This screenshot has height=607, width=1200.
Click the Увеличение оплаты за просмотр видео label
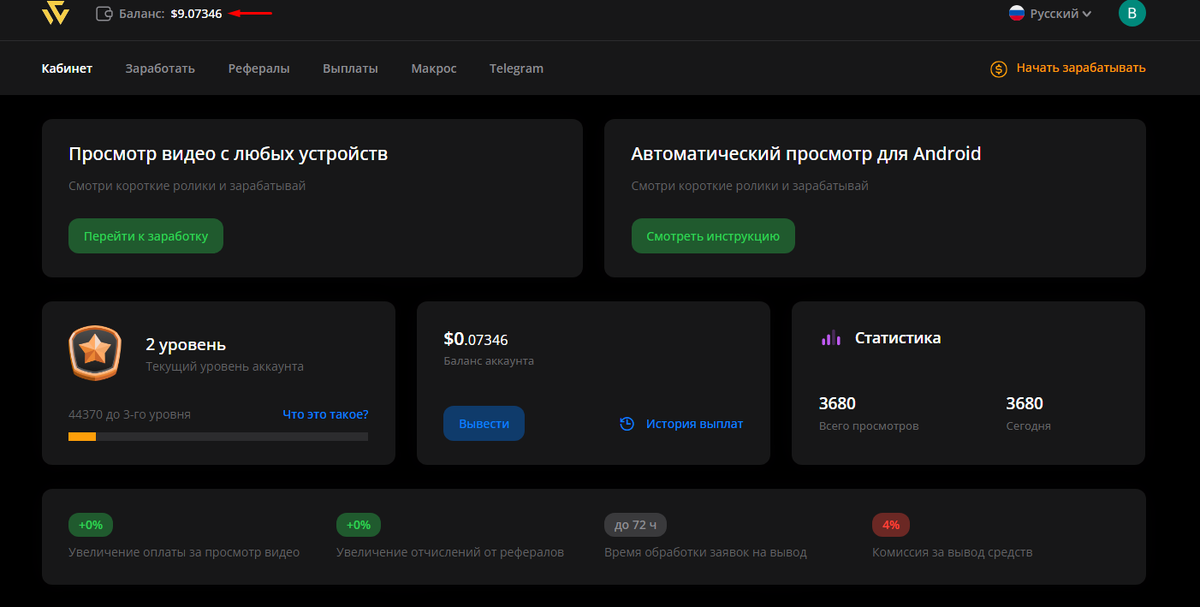point(184,552)
